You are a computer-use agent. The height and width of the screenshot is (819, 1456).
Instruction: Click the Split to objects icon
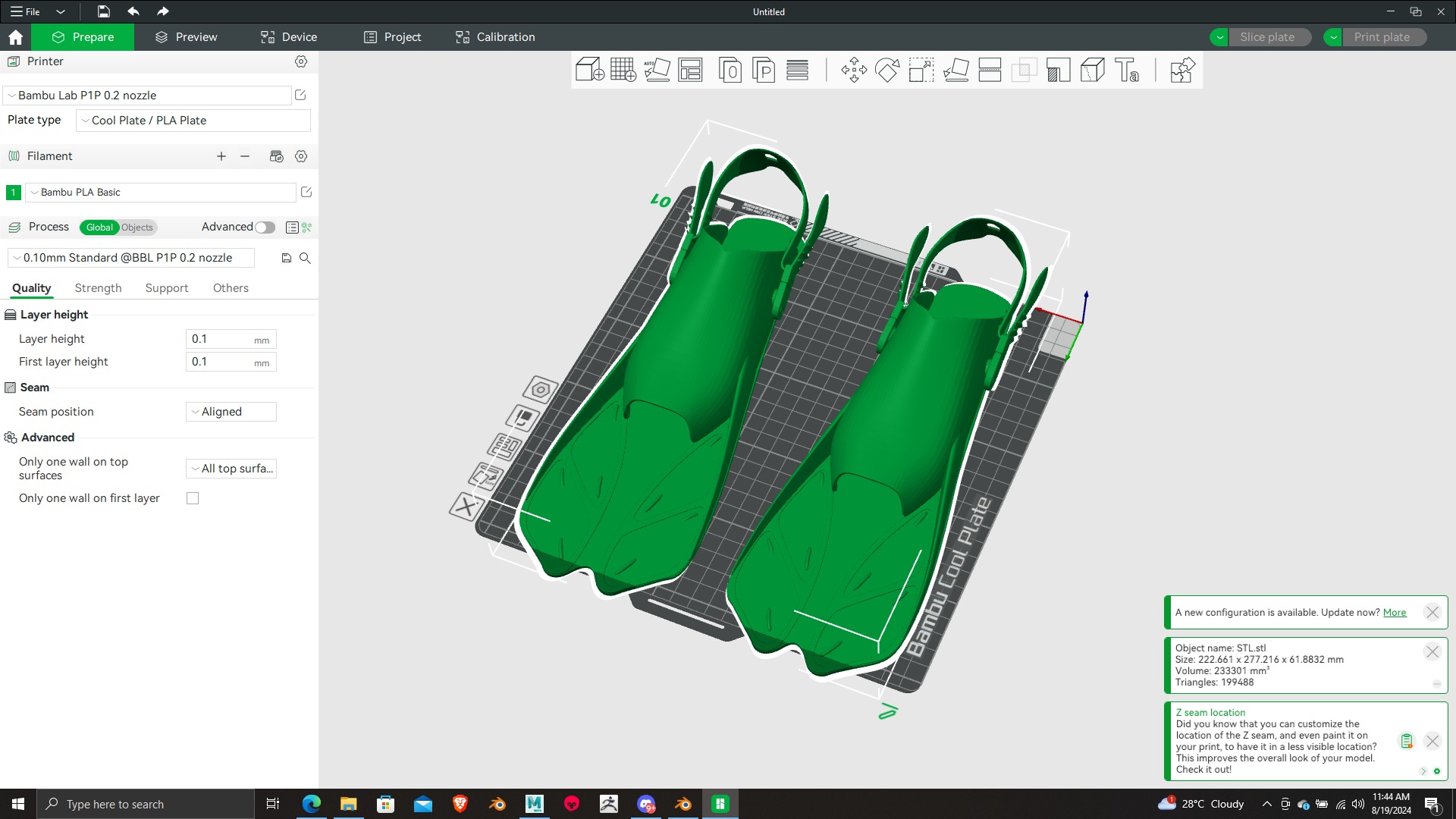coord(730,70)
